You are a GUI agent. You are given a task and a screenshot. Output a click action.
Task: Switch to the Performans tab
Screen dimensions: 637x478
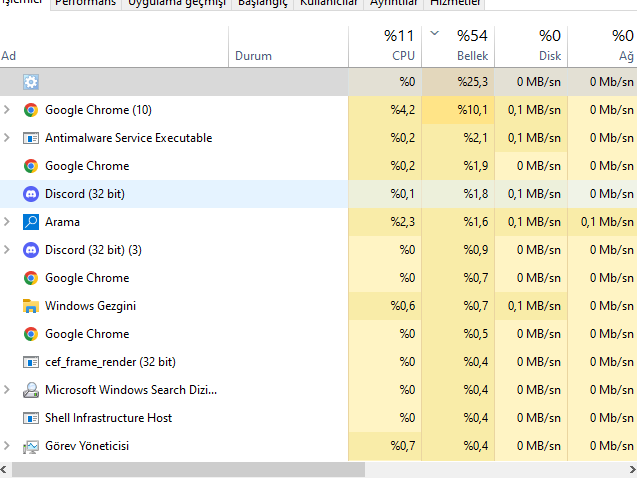[86, 4]
